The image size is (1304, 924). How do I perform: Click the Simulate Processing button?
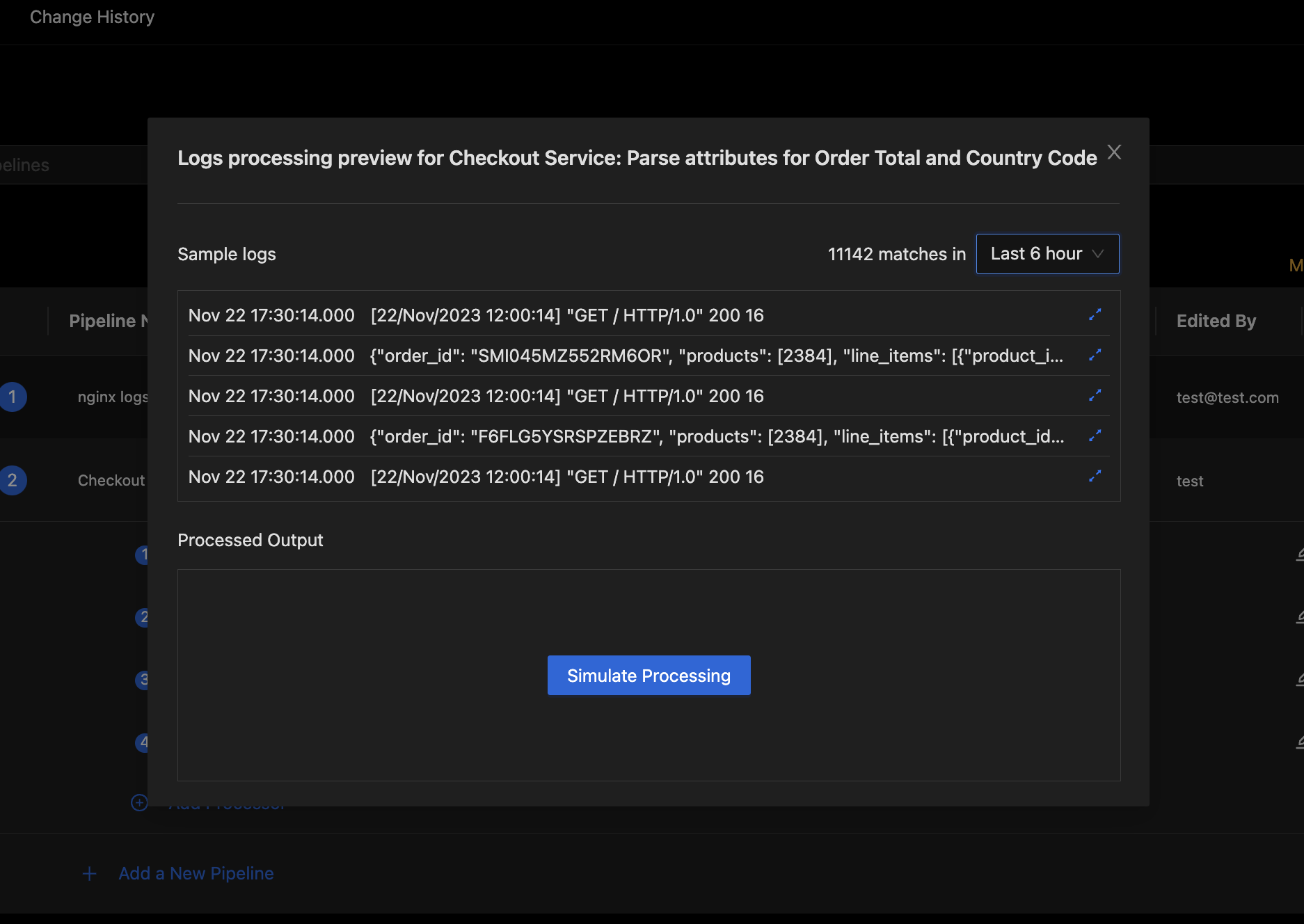(649, 675)
